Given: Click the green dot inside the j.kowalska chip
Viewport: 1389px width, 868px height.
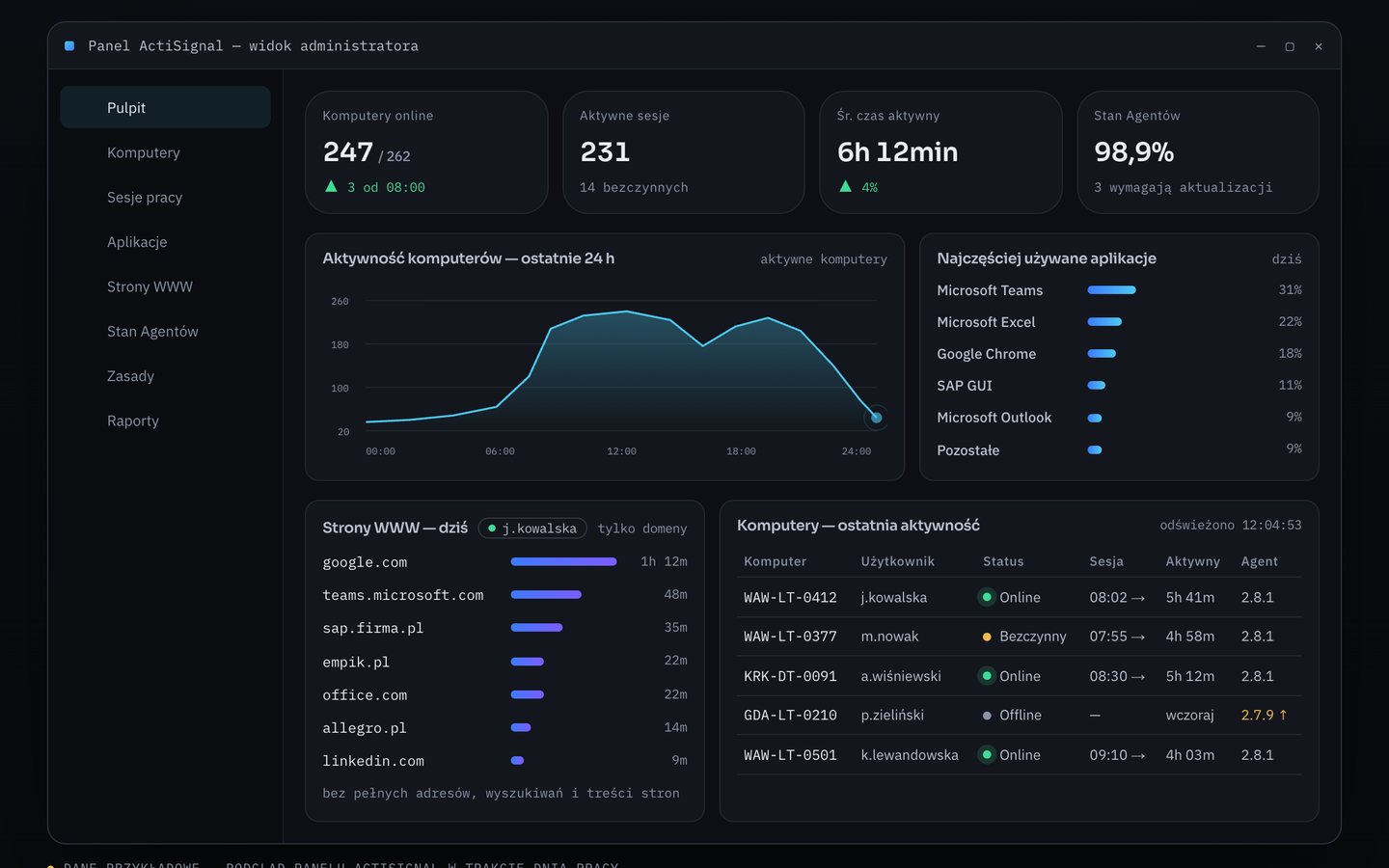Looking at the screenshot, I should pos(492,529).
